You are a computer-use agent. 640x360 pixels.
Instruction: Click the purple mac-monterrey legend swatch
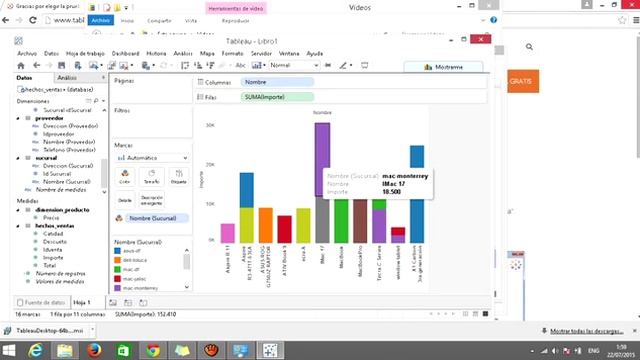(118, 288)
